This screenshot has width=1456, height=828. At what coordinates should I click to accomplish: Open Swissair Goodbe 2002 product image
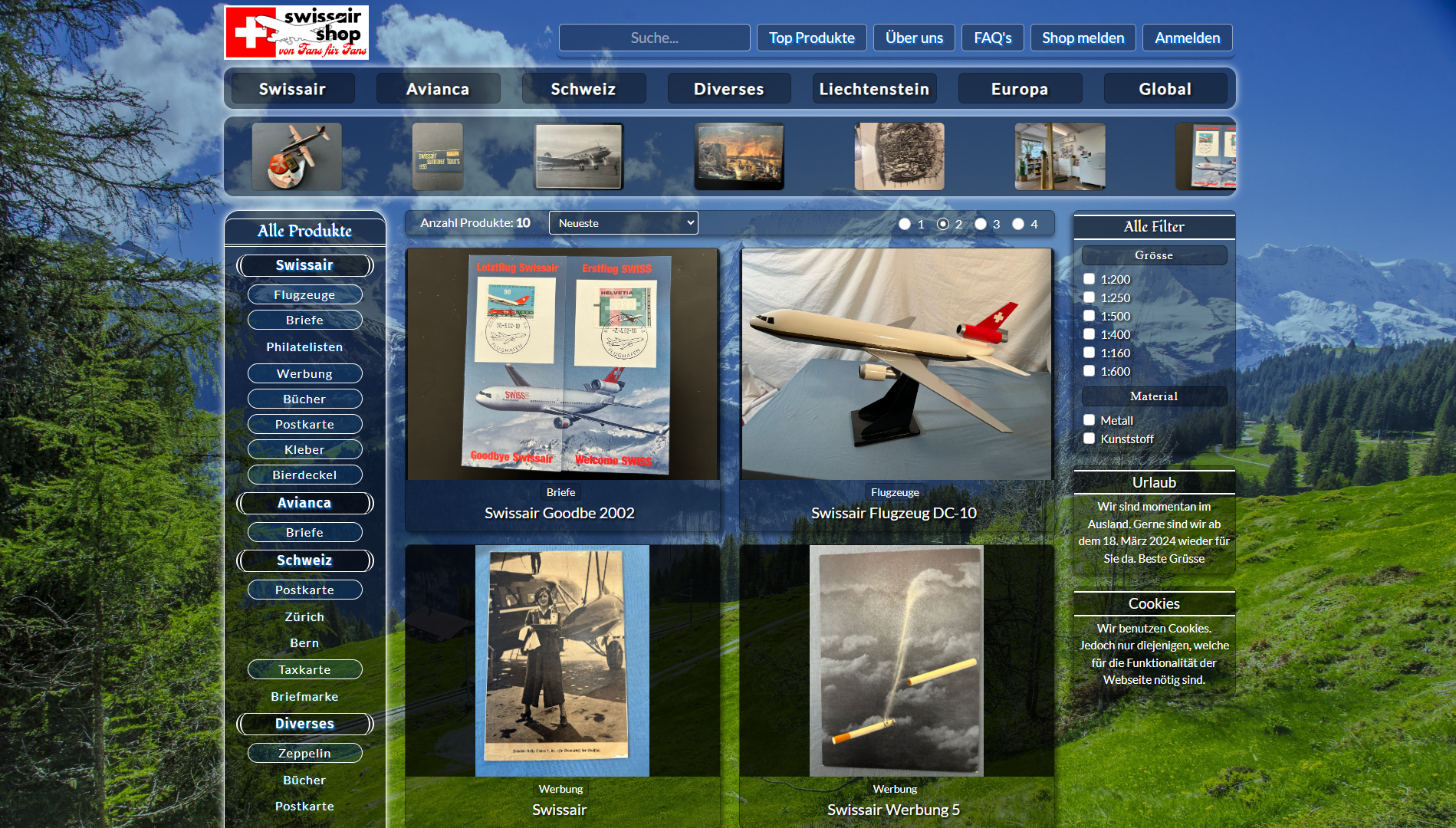point(563,364)
